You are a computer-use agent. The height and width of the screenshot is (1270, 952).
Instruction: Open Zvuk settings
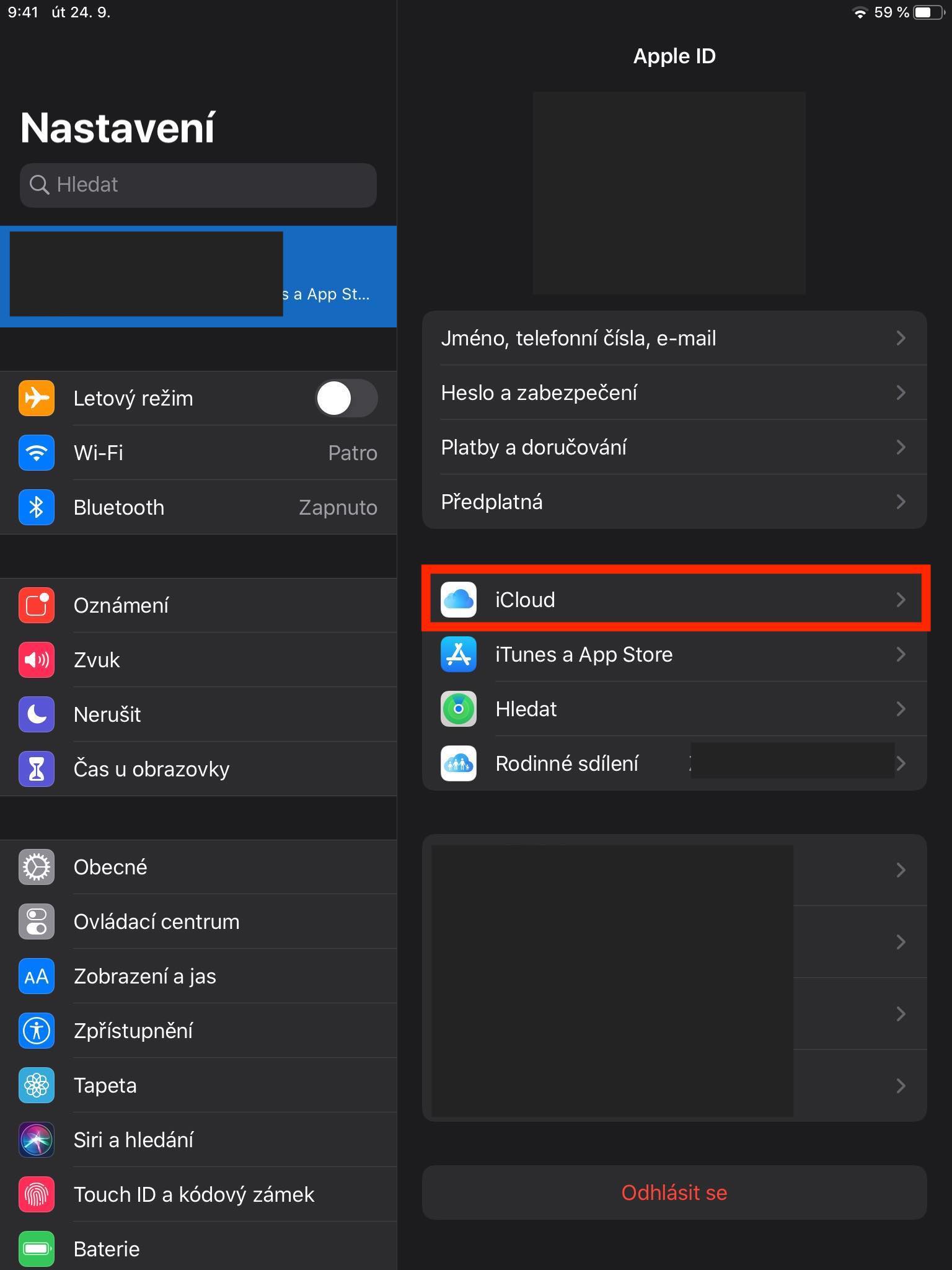click(x=198, y=659)
